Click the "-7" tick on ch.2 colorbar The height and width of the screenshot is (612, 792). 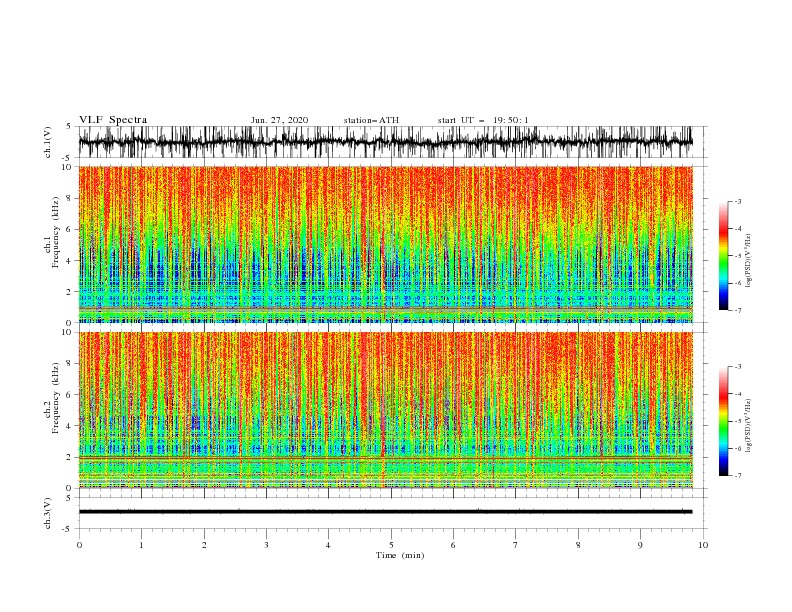click(x=737, y=475)
